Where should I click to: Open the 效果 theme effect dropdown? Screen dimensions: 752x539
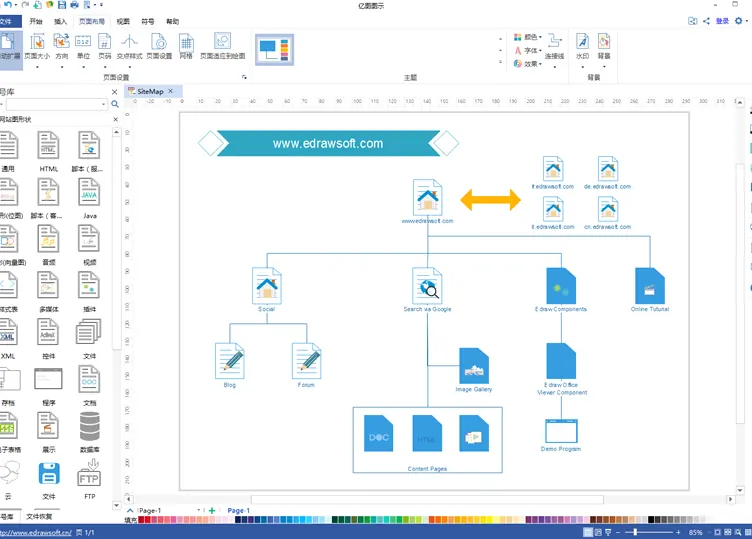528,64
